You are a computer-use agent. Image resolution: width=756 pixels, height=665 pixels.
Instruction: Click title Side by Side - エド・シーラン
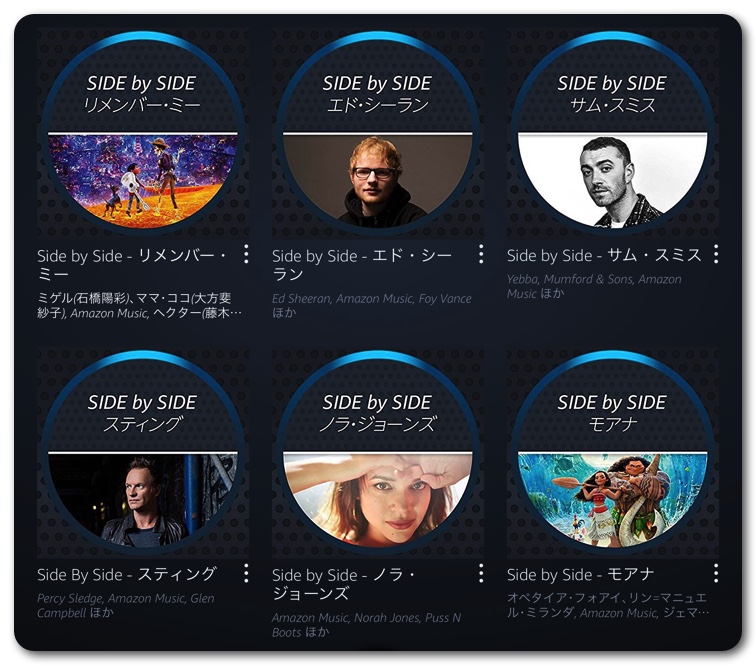click(362, 264)
